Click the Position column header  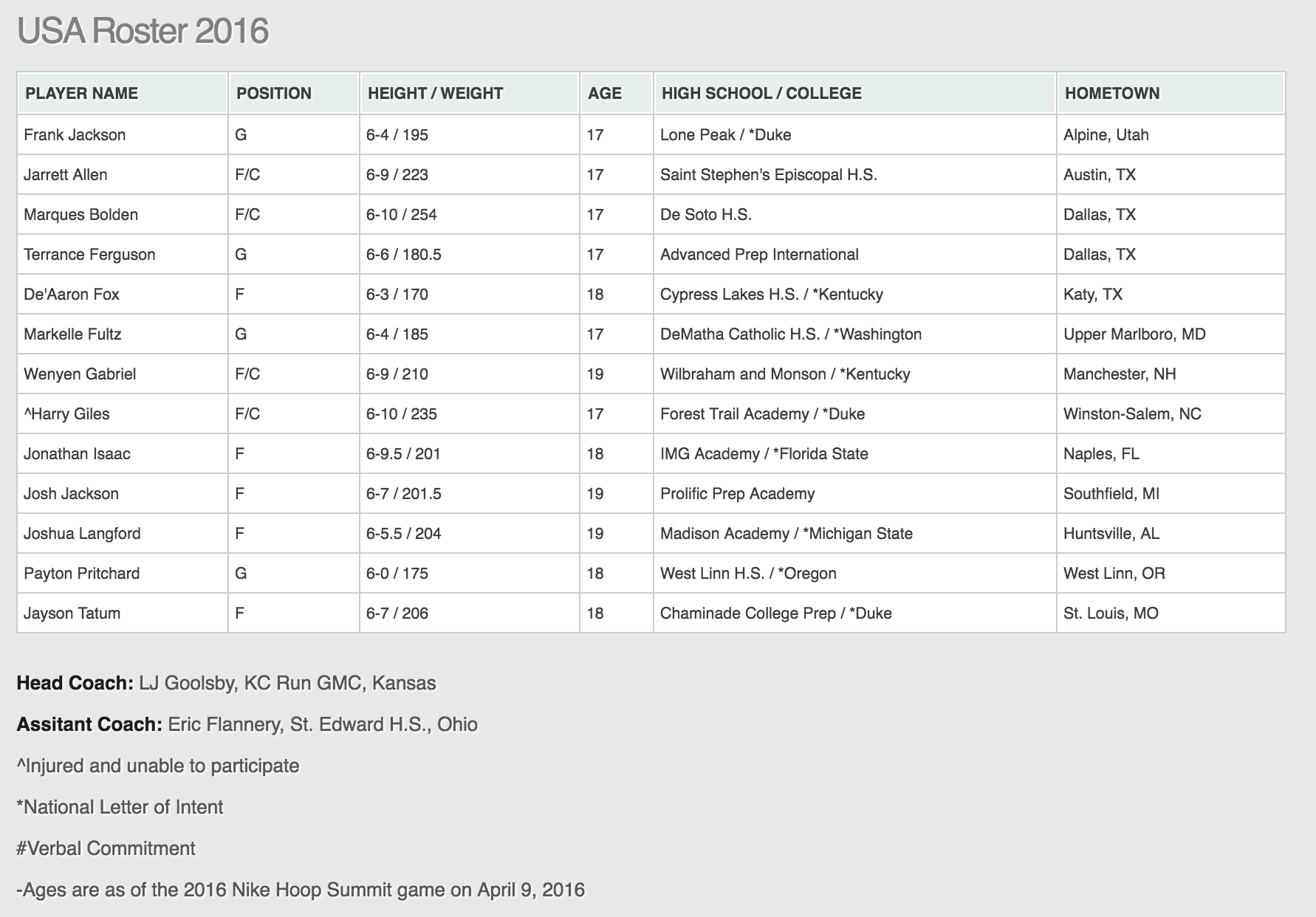click(x=274, y=93)
